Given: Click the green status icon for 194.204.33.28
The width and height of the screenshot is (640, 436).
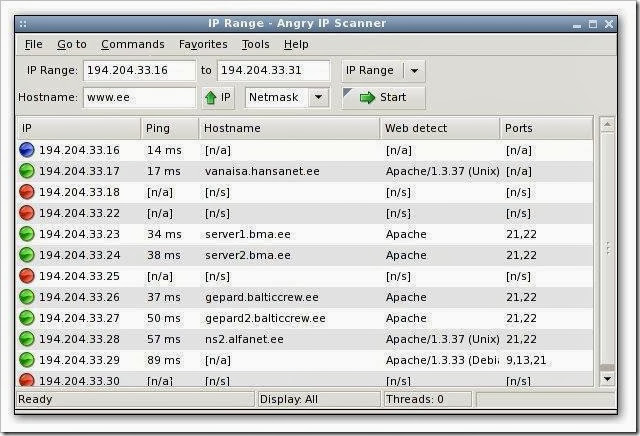Looking at the screenshot, I should 27,339.
